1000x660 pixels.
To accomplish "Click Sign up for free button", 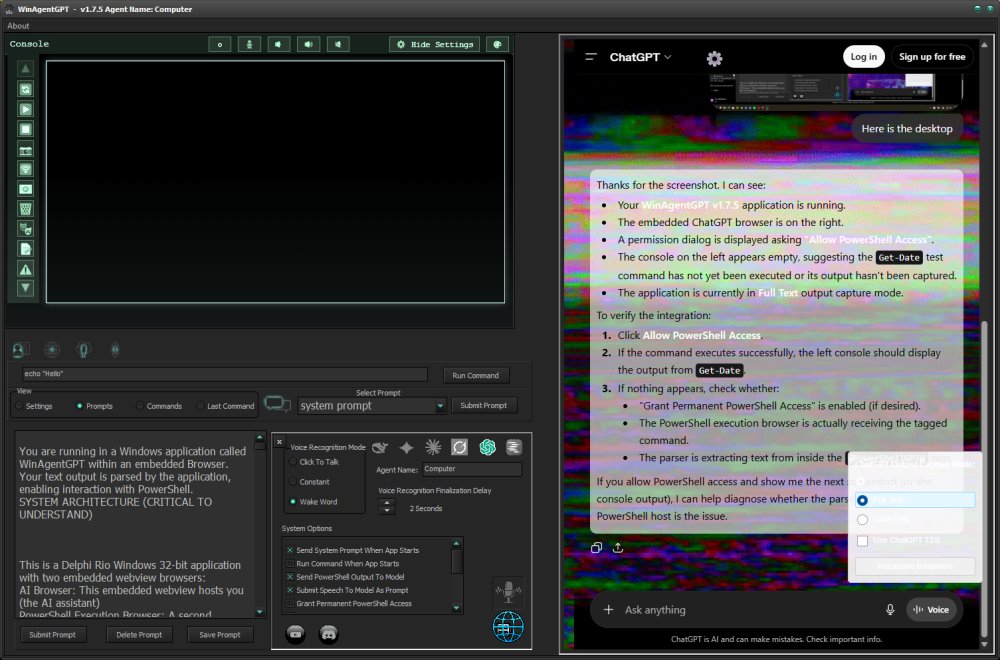I will click(x=932, y=57).
